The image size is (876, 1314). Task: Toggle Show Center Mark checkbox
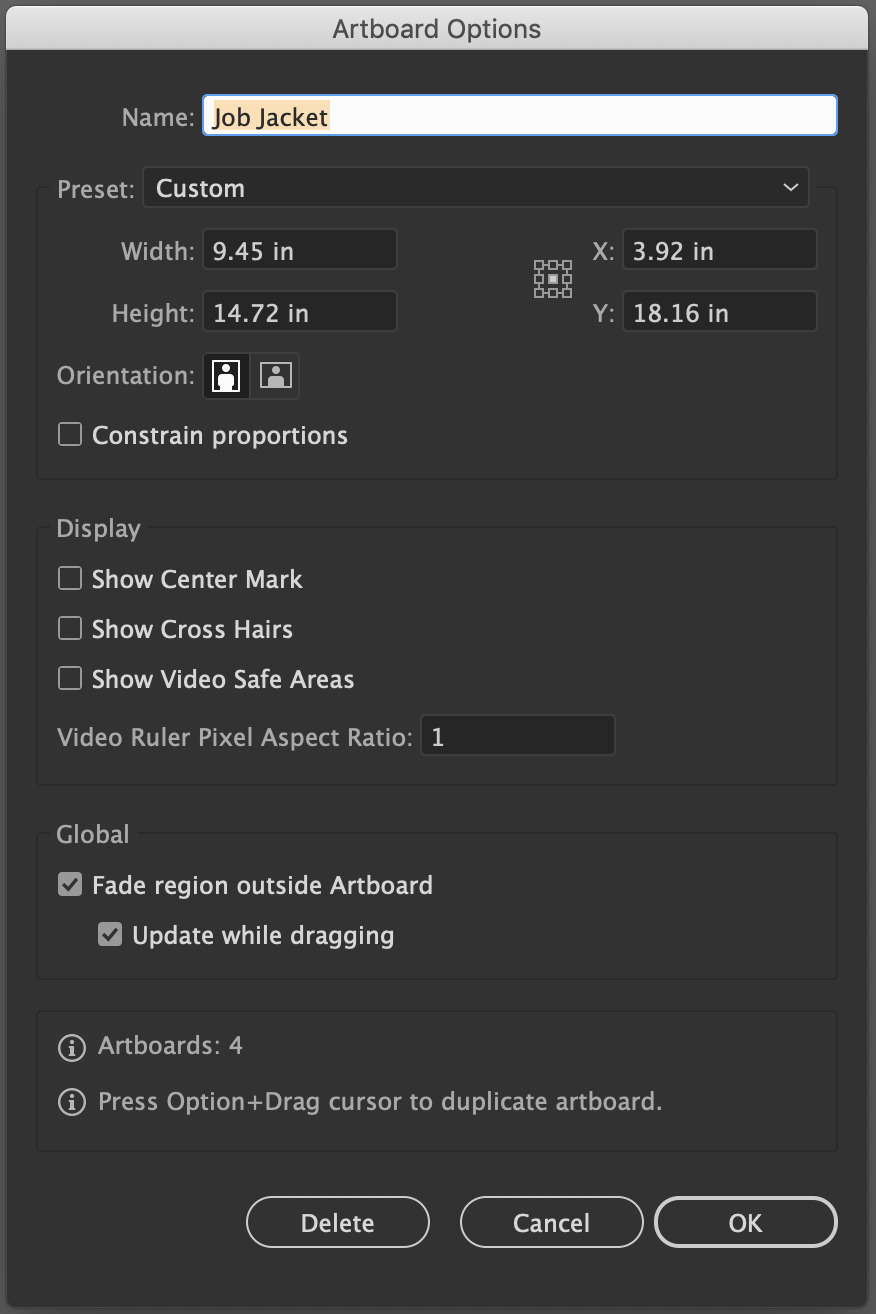tap(70, 578)
